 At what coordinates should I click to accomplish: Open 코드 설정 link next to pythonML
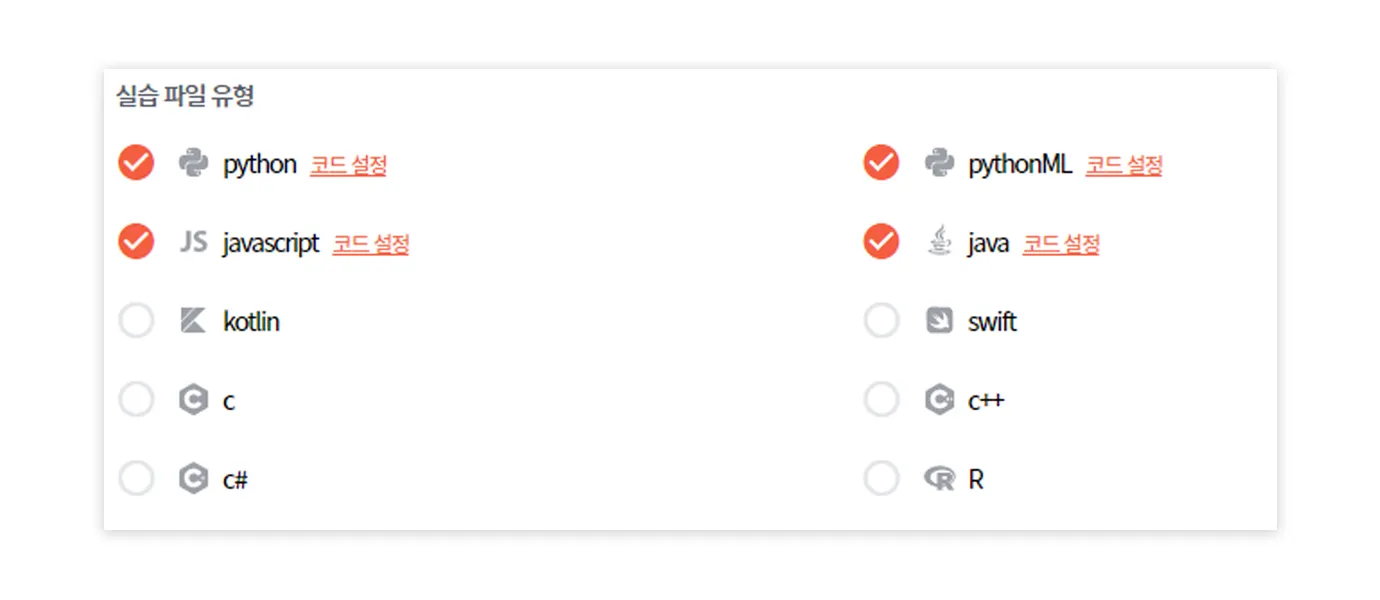[1124, 165]
